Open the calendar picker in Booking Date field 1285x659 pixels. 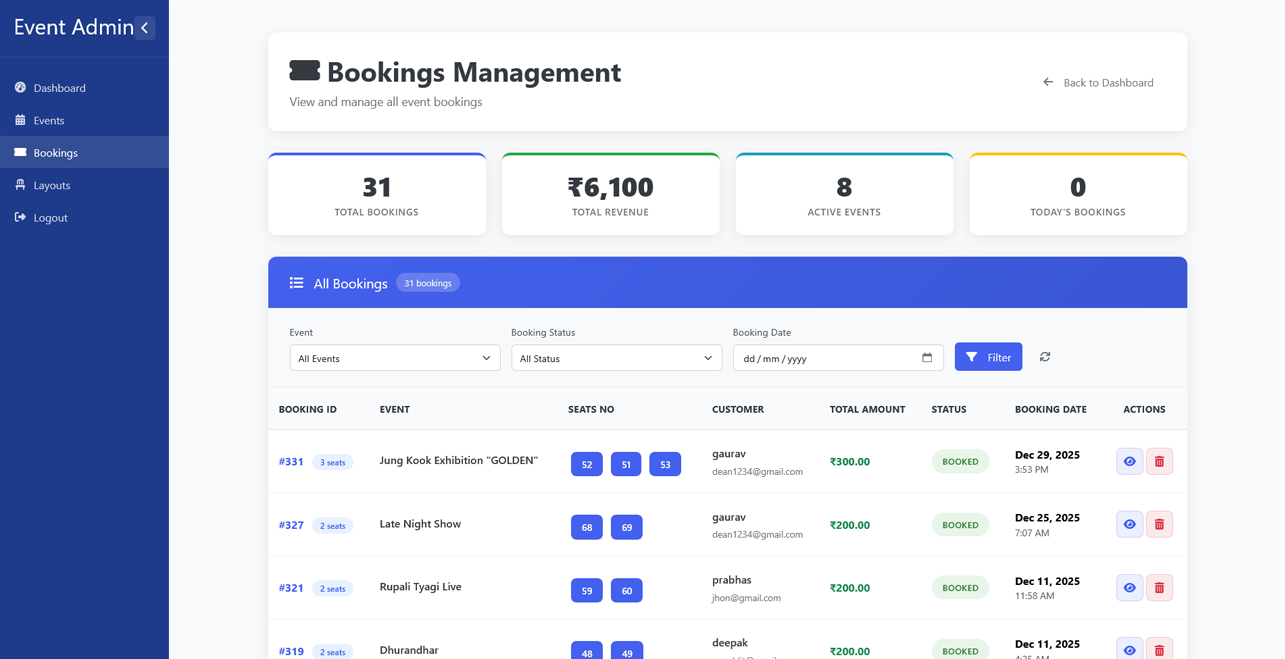click(926, 357)
